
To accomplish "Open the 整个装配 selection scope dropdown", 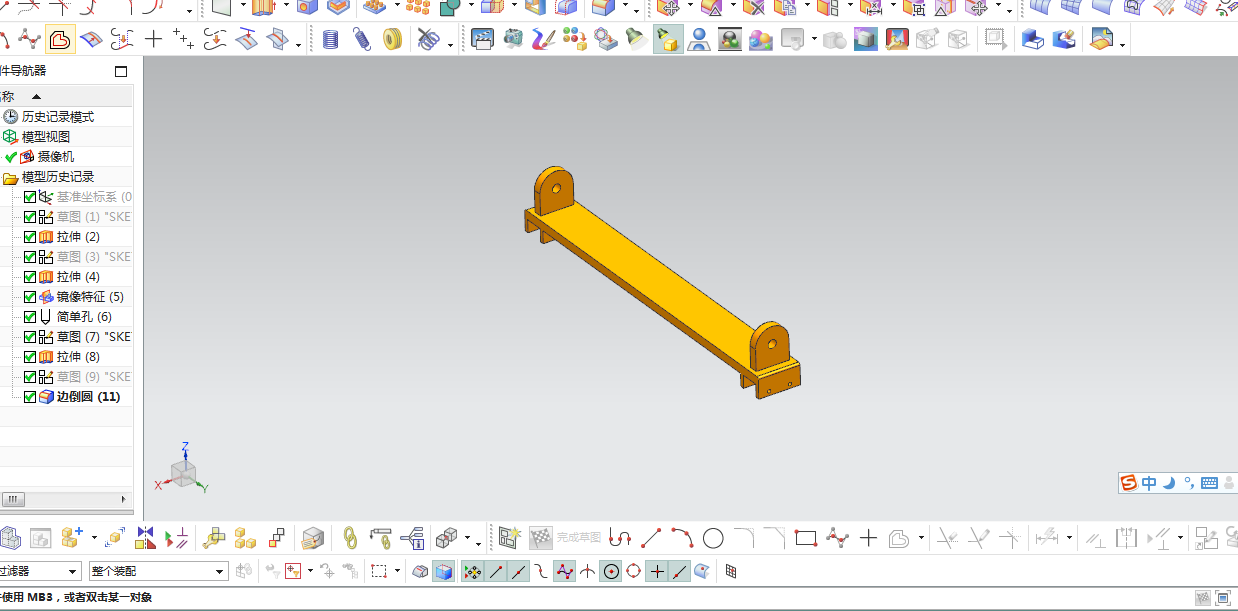I will pyautogui.click(x=221, y=571).
